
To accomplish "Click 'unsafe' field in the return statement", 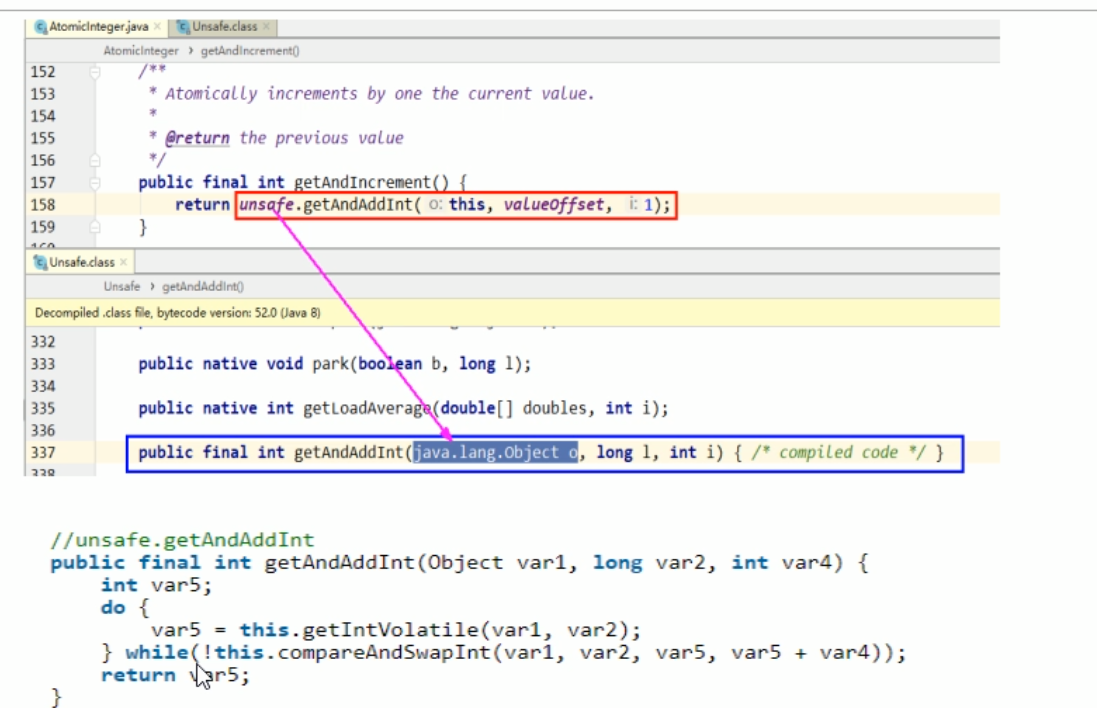I will (x=267, y=204).
